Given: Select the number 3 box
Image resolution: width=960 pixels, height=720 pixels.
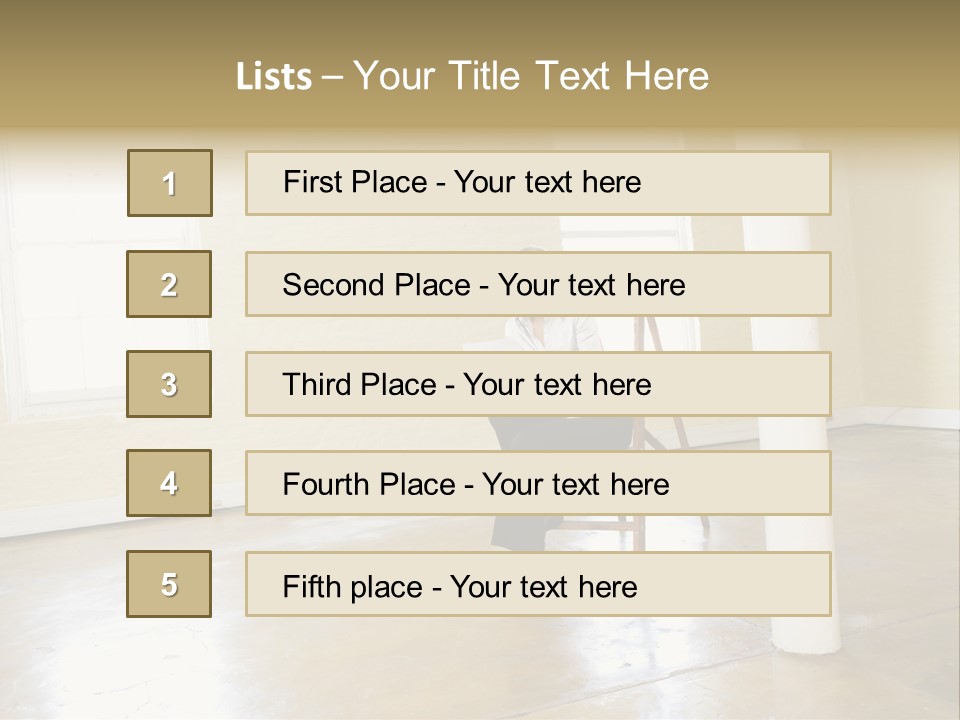Looking at the screenshot, I should [169, 384].
